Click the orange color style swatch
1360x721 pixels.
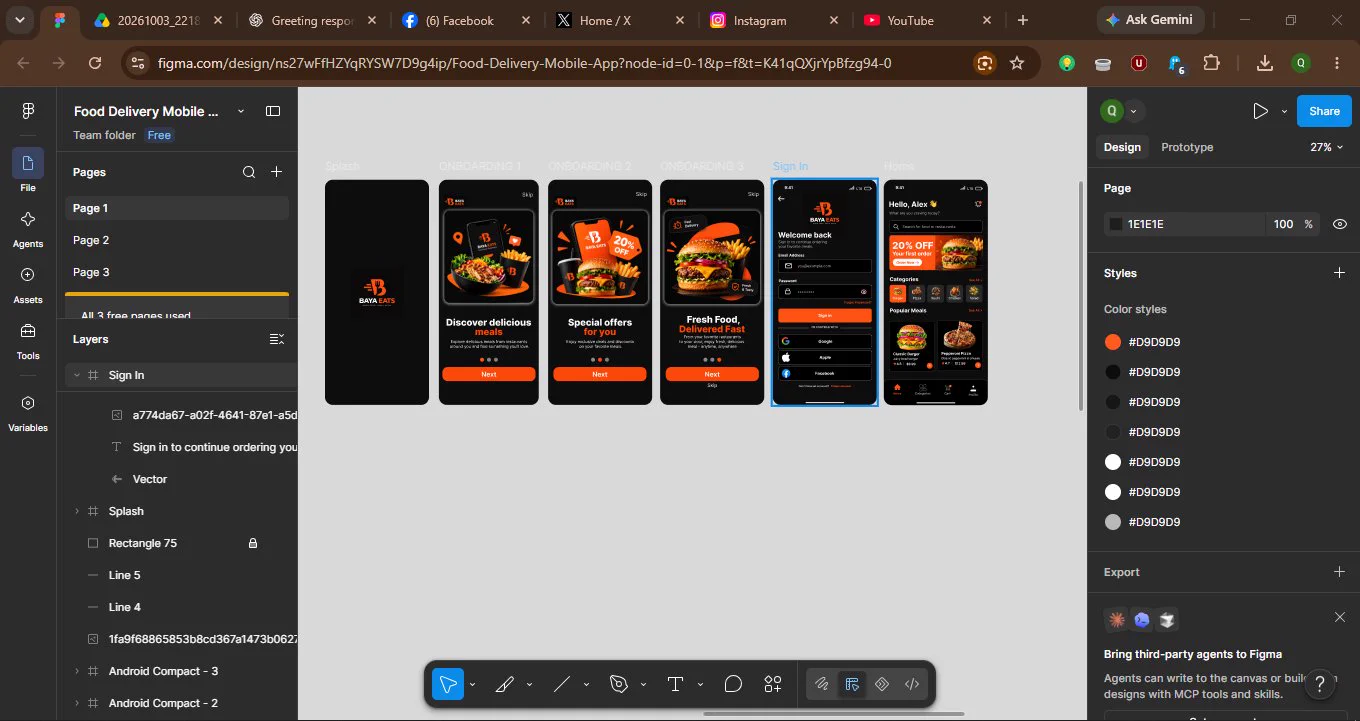pyautogui.click(x=1113, y=342)
